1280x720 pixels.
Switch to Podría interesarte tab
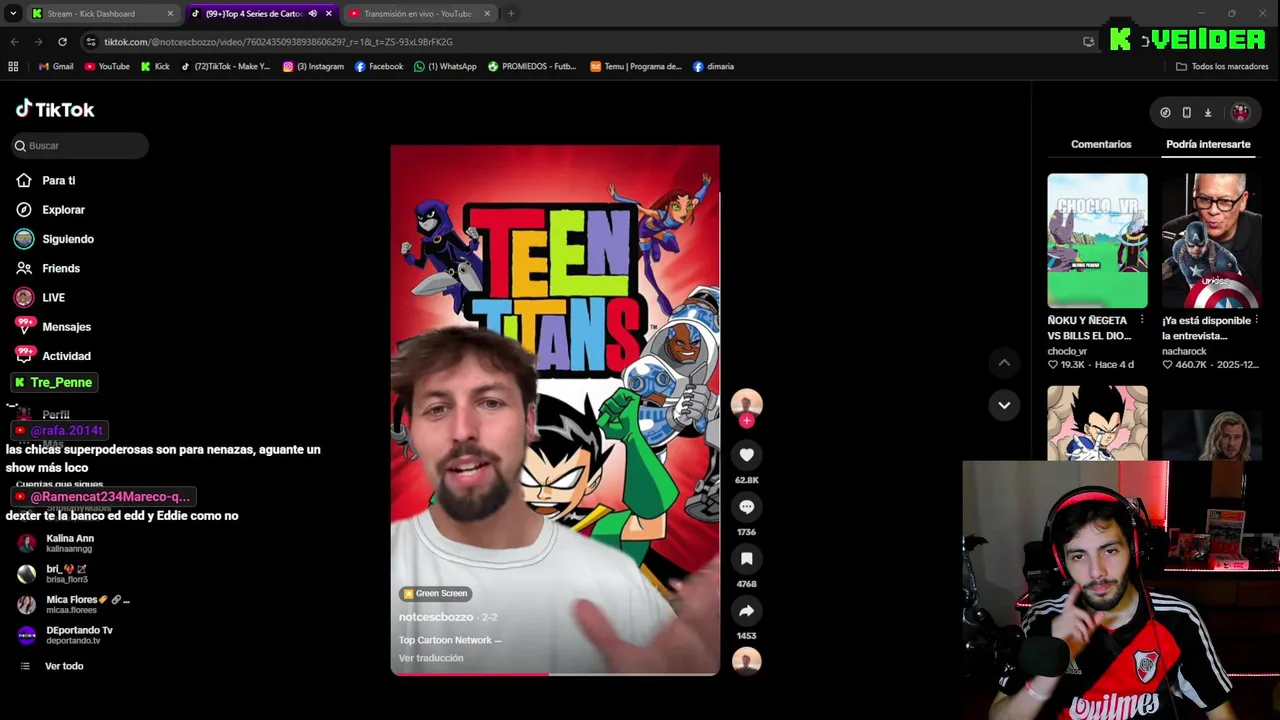[x=1208, y=145]
